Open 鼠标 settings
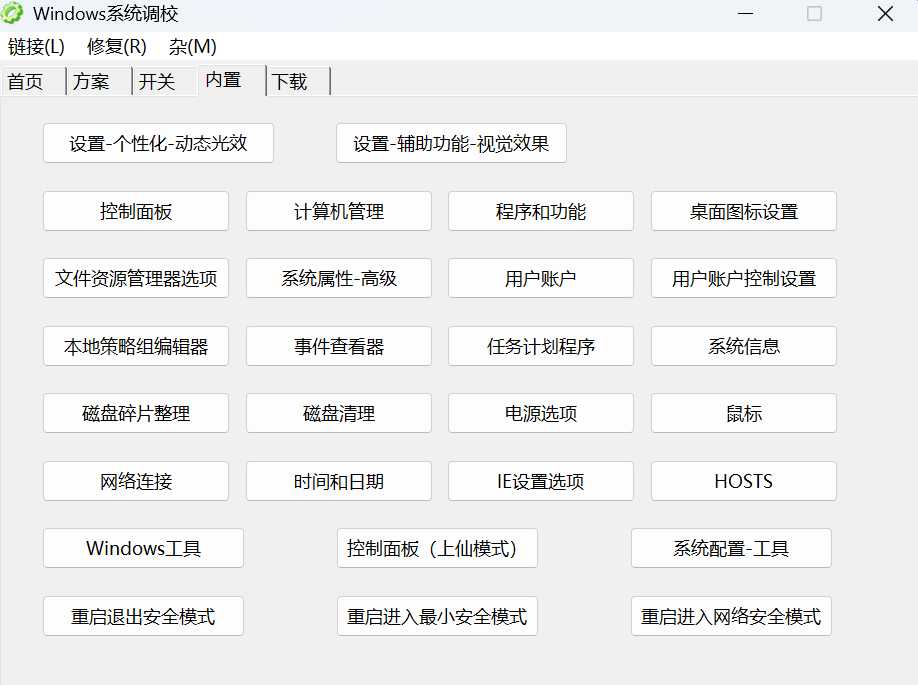The height and width of the screenshot is (685, 918). (744, 413)
